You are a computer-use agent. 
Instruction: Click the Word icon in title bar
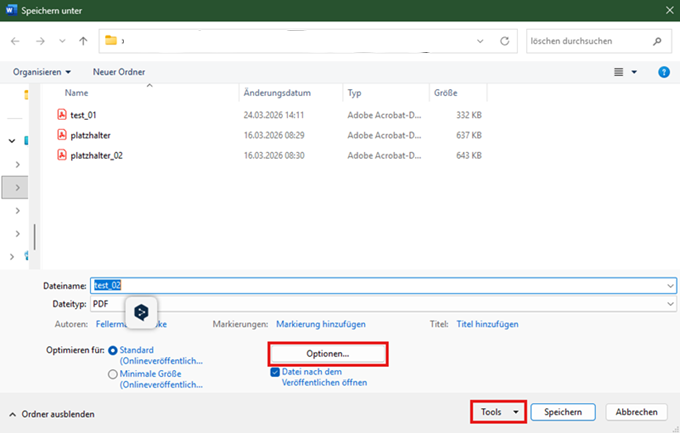click(x=11, y=10)
